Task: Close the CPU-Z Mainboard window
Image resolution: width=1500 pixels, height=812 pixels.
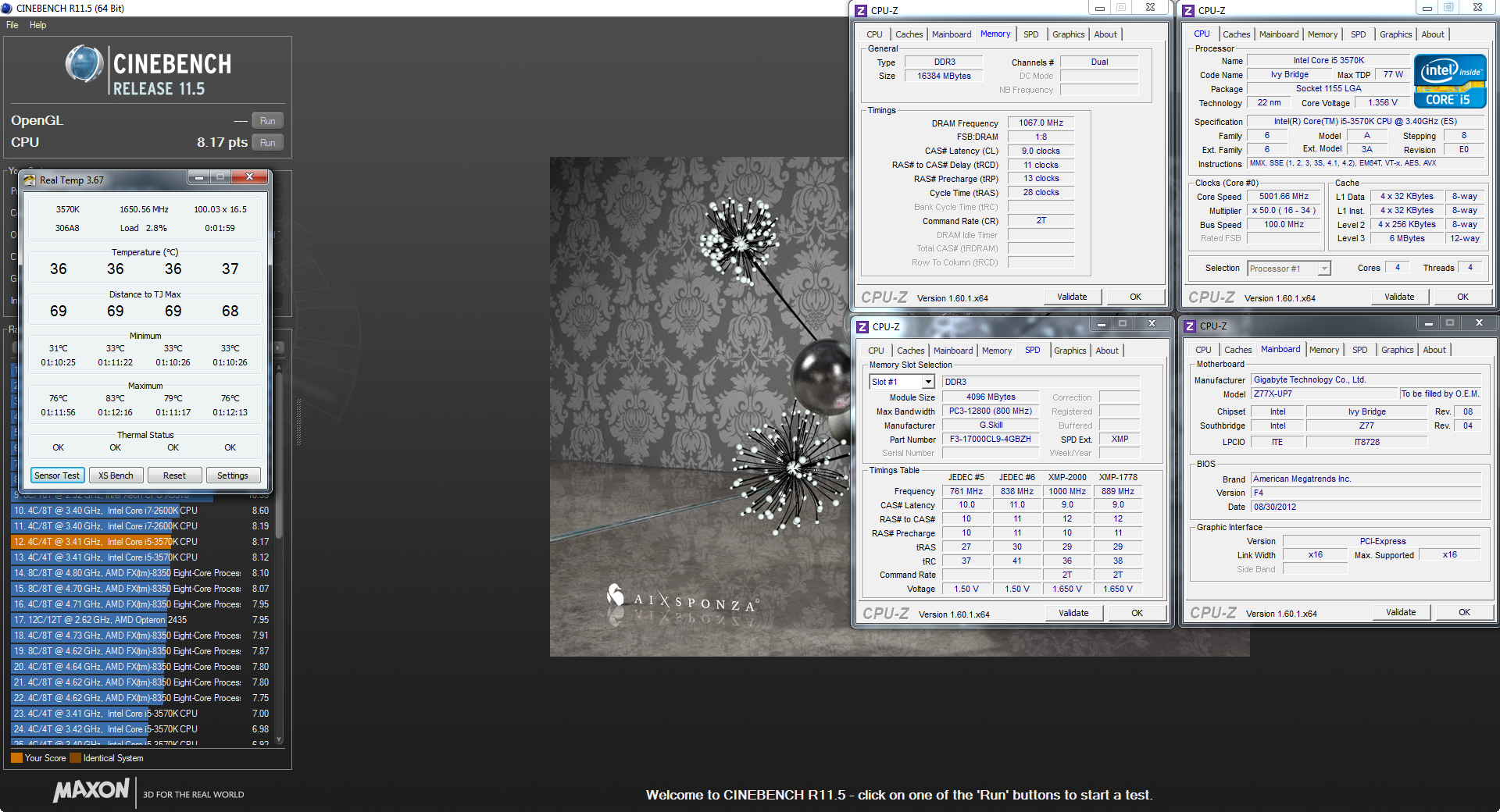Action: tap(1479, 322)
